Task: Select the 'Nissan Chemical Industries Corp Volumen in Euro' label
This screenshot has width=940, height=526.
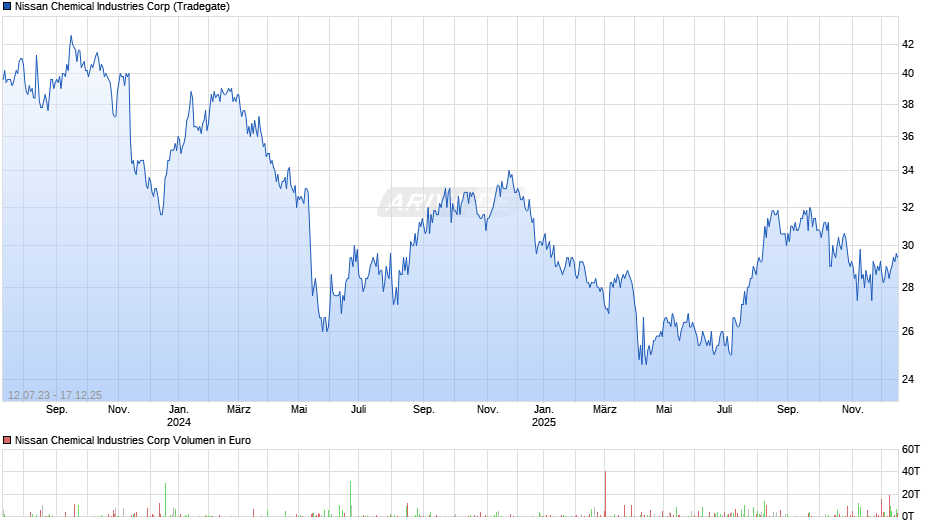Action: pos(132,440)
